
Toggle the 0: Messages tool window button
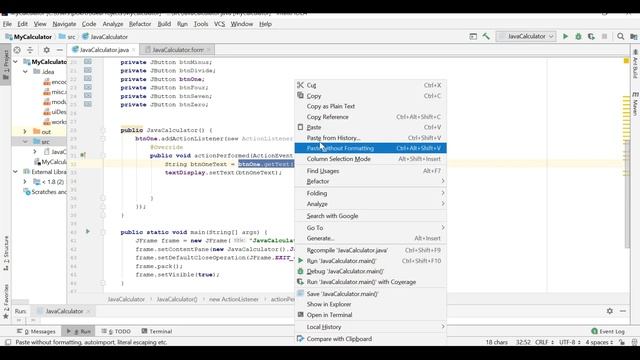pyautogui.click(x=36, y=331)
